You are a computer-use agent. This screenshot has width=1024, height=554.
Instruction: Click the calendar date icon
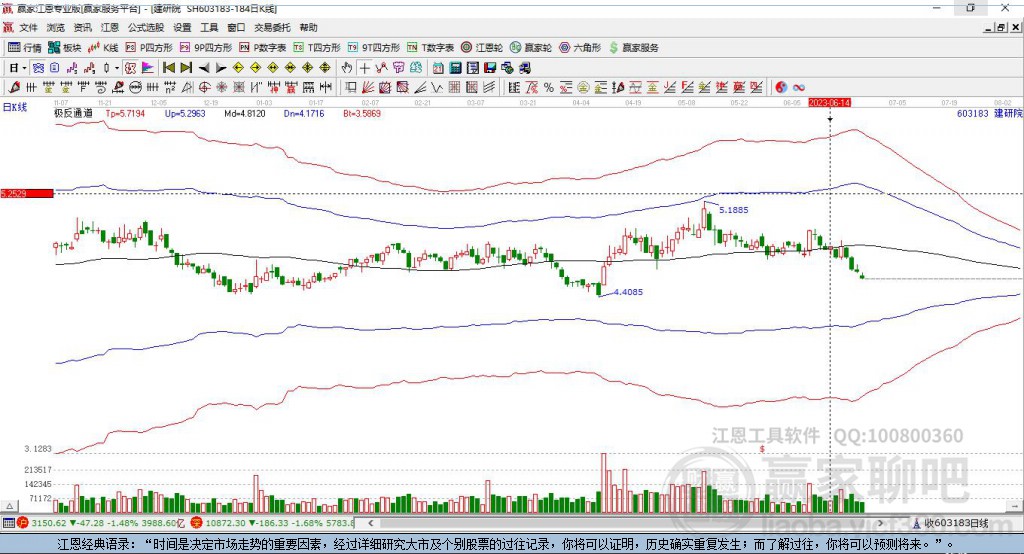coord(438,68)
